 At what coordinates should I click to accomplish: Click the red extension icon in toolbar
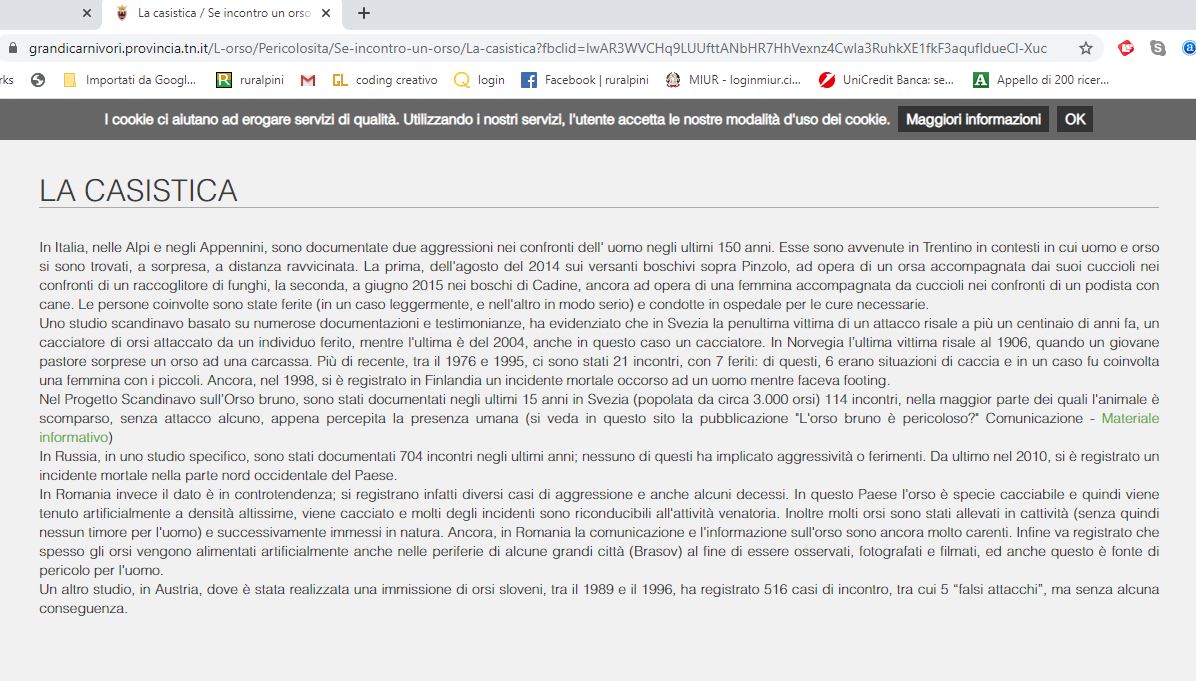1126,48
